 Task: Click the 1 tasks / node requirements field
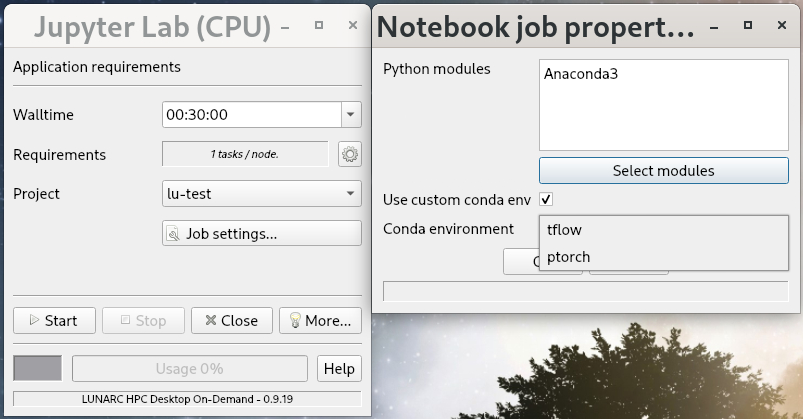245,154
